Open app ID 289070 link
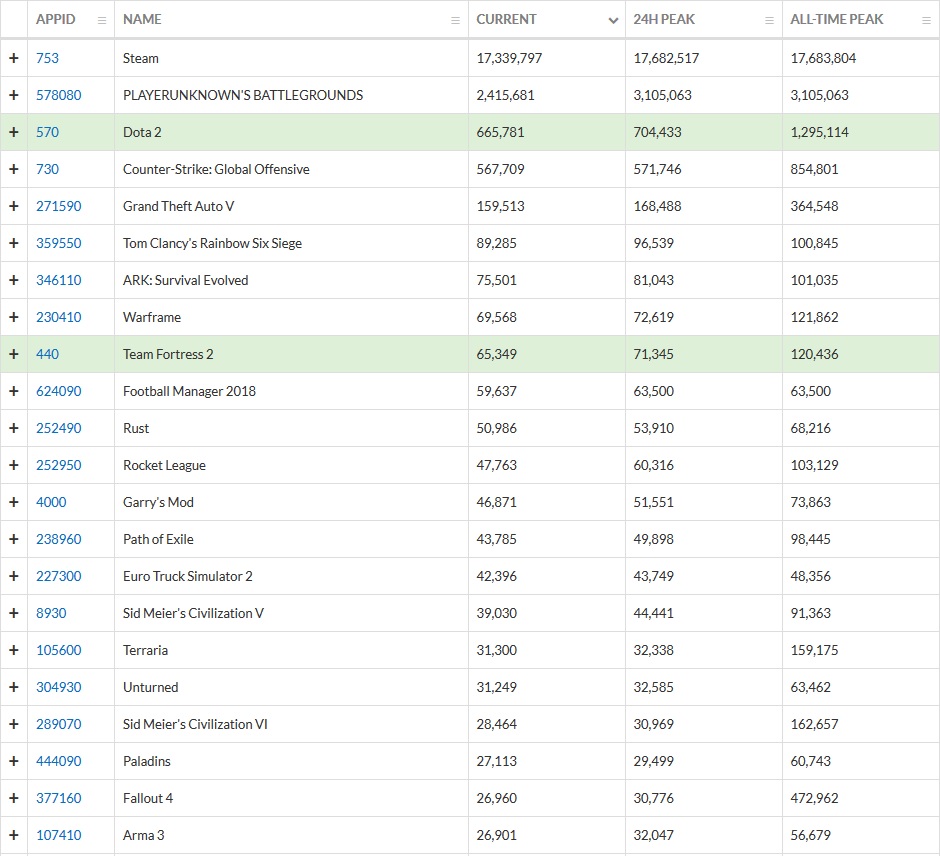Viewport: 940px width, 856px height. coord(59,724)
